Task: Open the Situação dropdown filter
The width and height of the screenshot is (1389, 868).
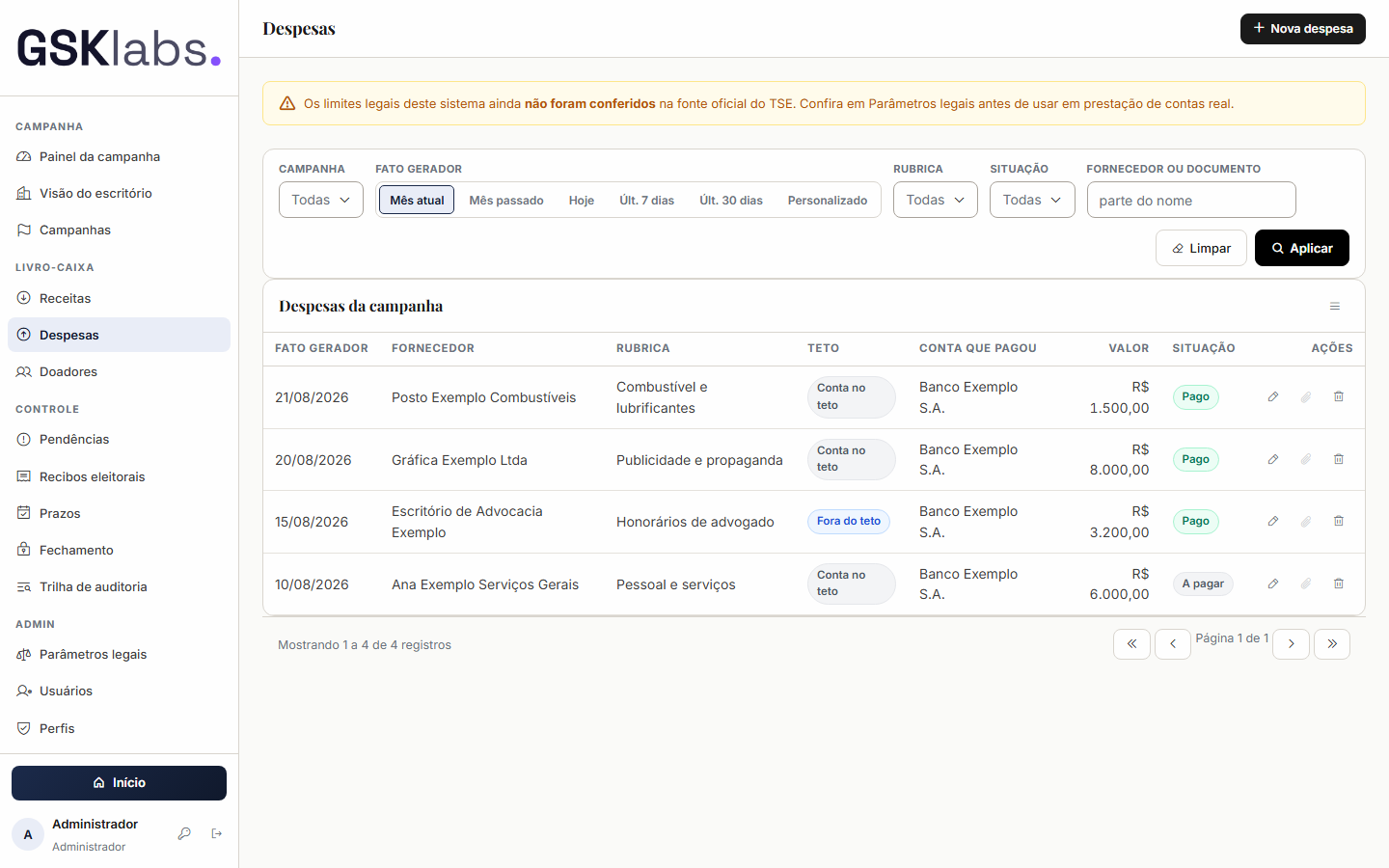Action: (x=1032, y=200)
